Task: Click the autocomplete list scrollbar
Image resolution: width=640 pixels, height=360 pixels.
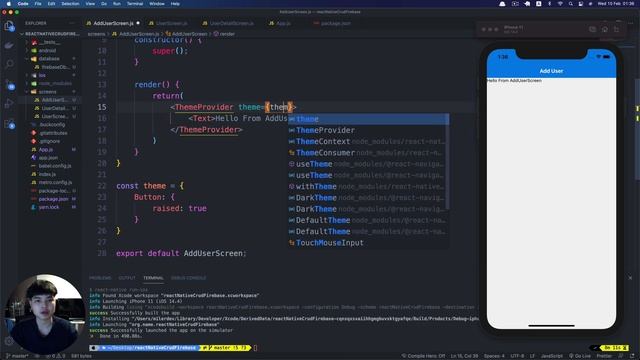Action: (x=448, y=161)
